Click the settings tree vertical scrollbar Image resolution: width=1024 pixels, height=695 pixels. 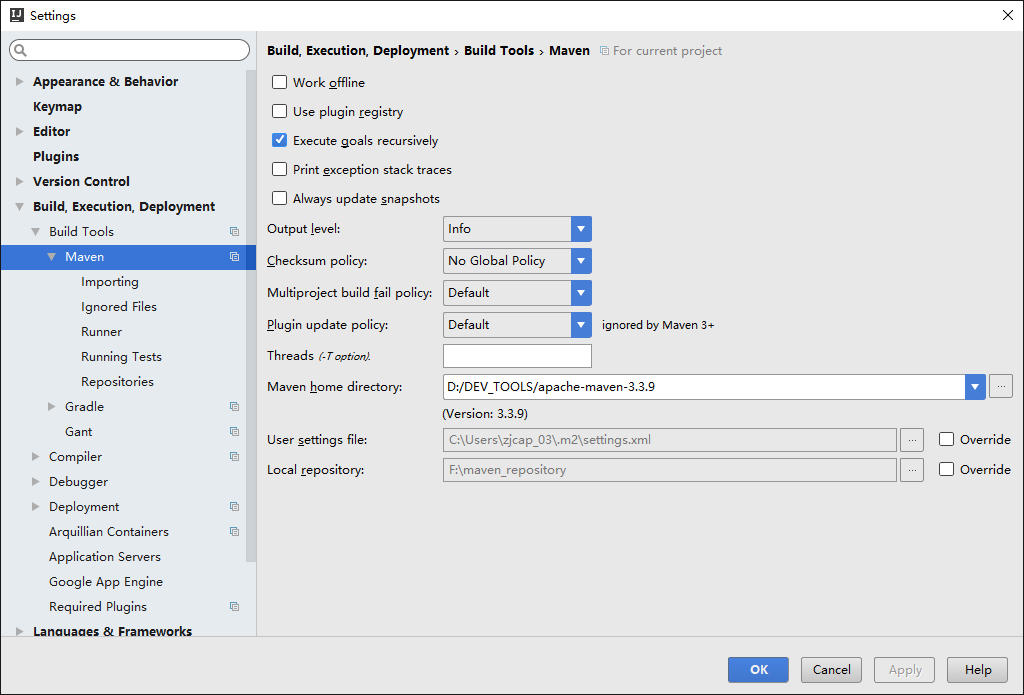pyautogui.click(x=251, y=315)
